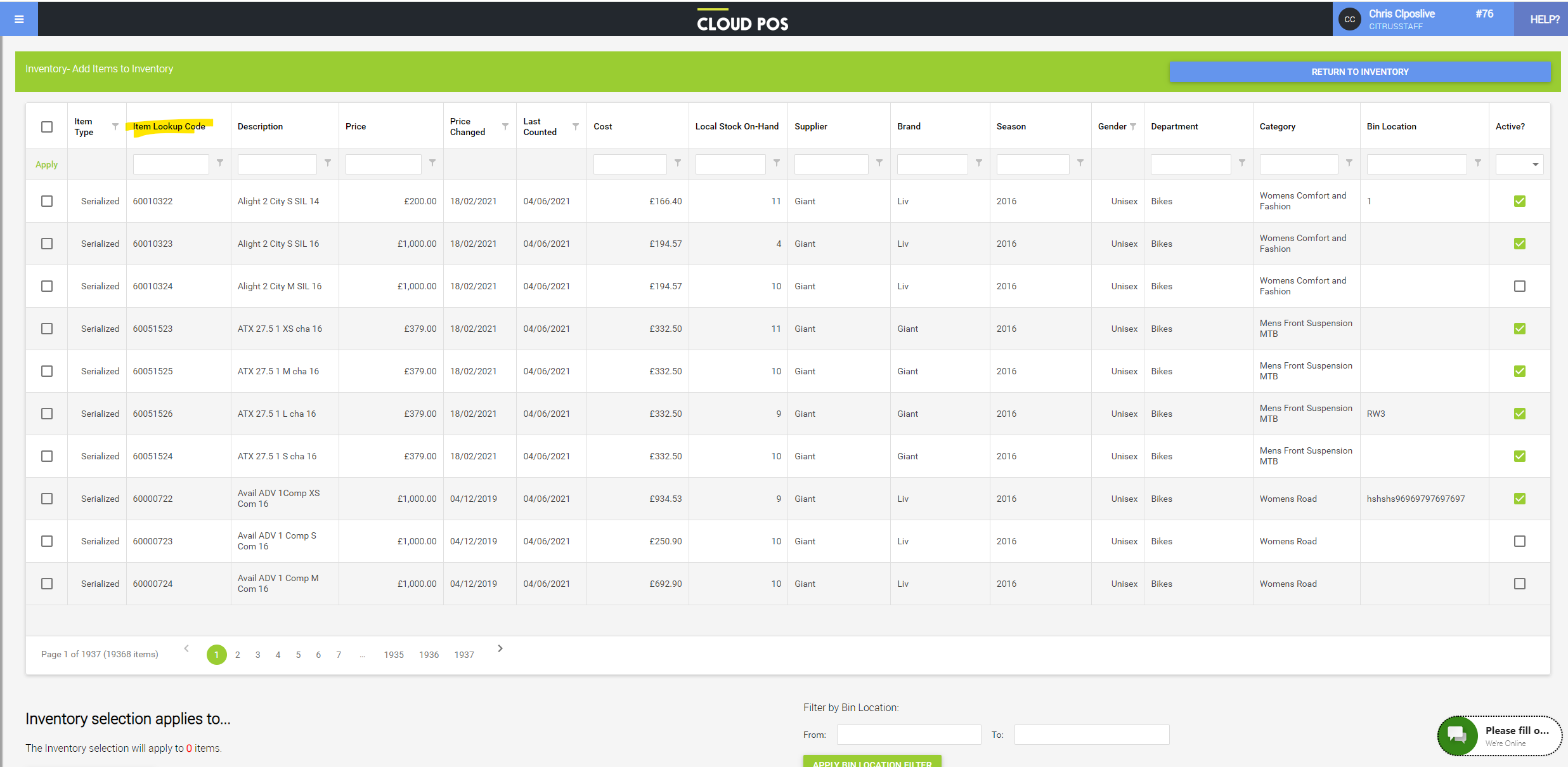1568x767 pixels.
Task: Open the HELP? link
Action: pyautogui.click(x=1545, y=20)
